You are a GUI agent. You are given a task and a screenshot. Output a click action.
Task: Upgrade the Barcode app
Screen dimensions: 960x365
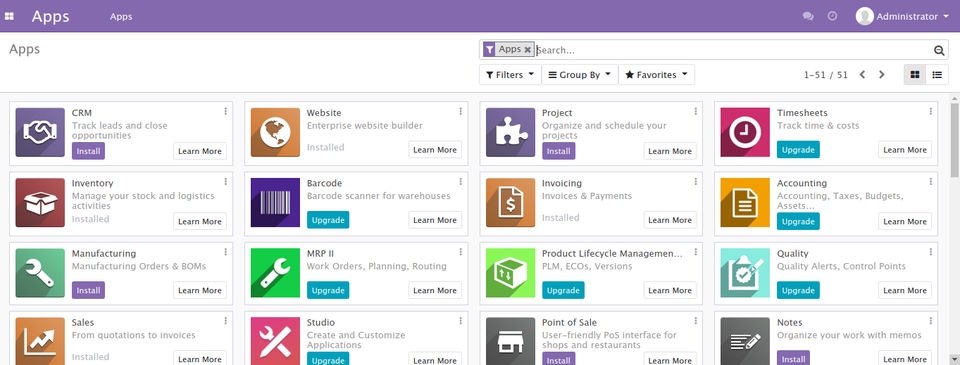(328, 220)
